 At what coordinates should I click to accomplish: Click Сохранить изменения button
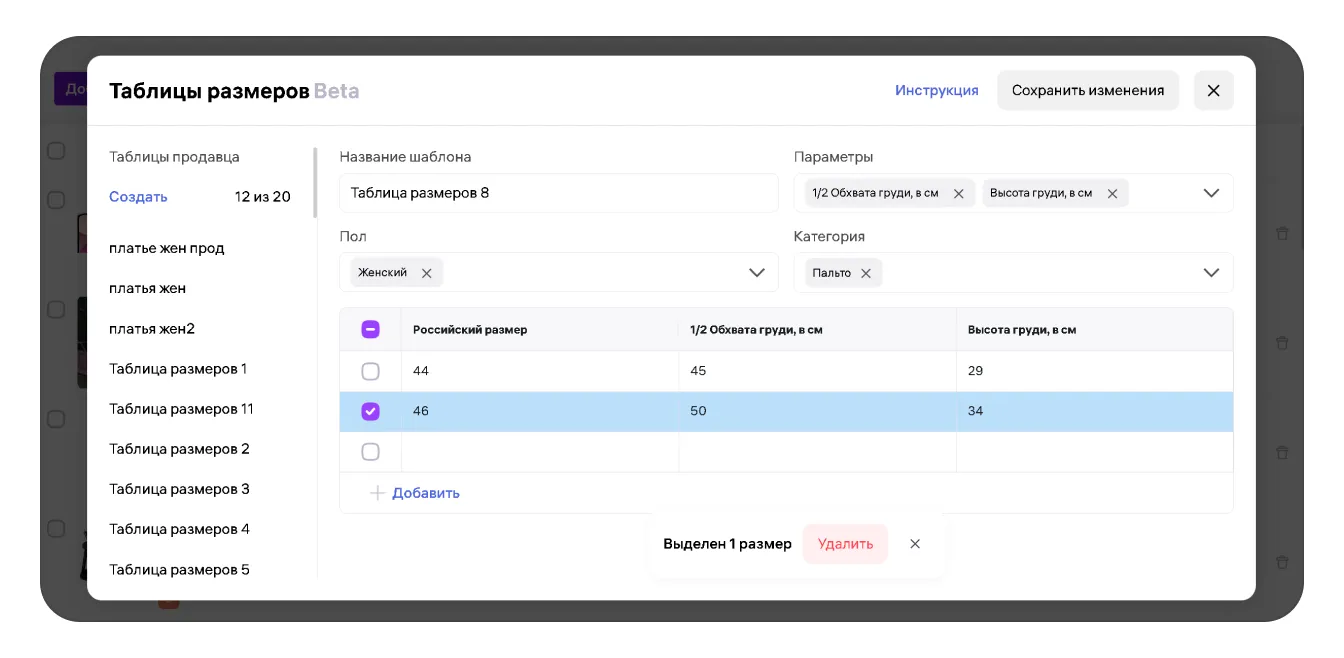1087,91
